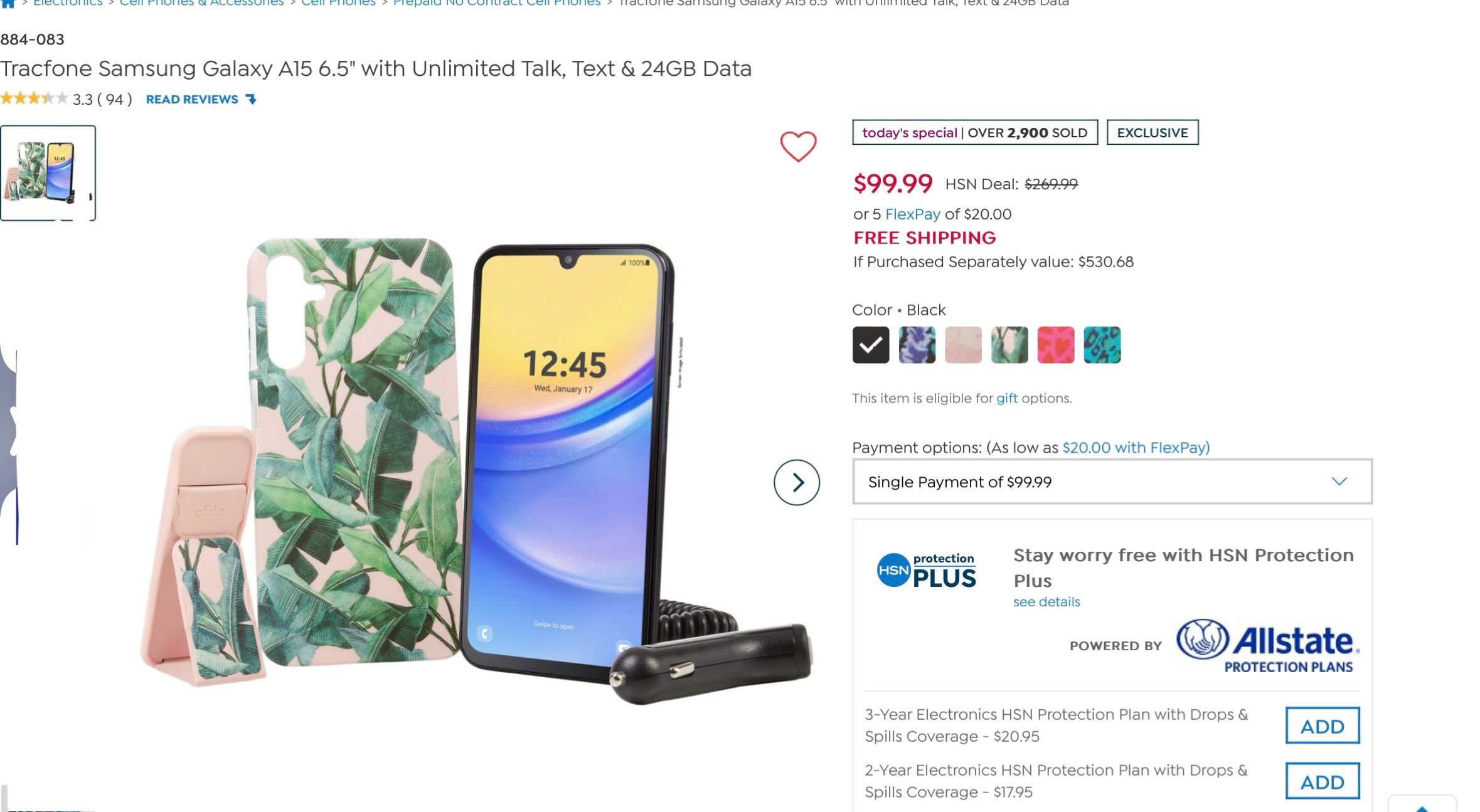Open the FlexPay link near price
The image size is (1480, 812).
pyautogui.click(x=912, y=214)
